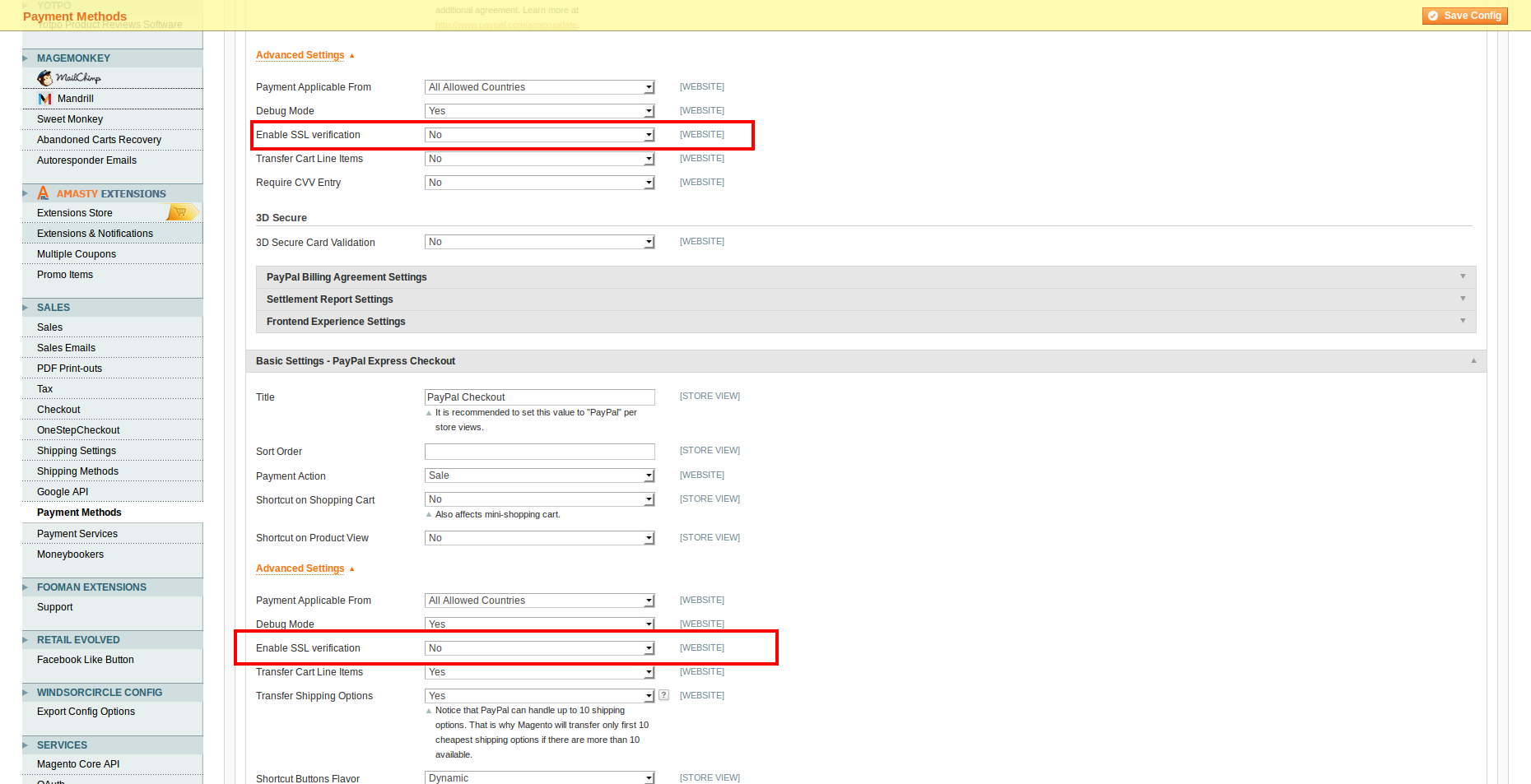Open Shipping Settings section
The height and width of the screenshot is (784, 1531).
coord(77,451)
